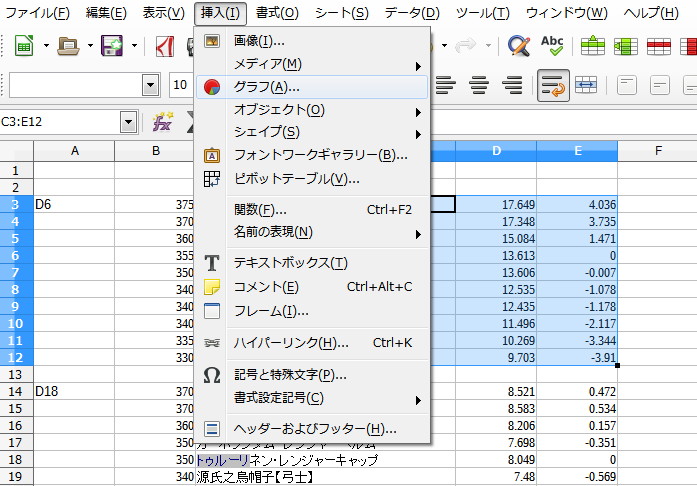Screen dimensions: 697x486
Task: Open the 編集(E) menu
Action: pyautogui.click(x=106, y=13)
